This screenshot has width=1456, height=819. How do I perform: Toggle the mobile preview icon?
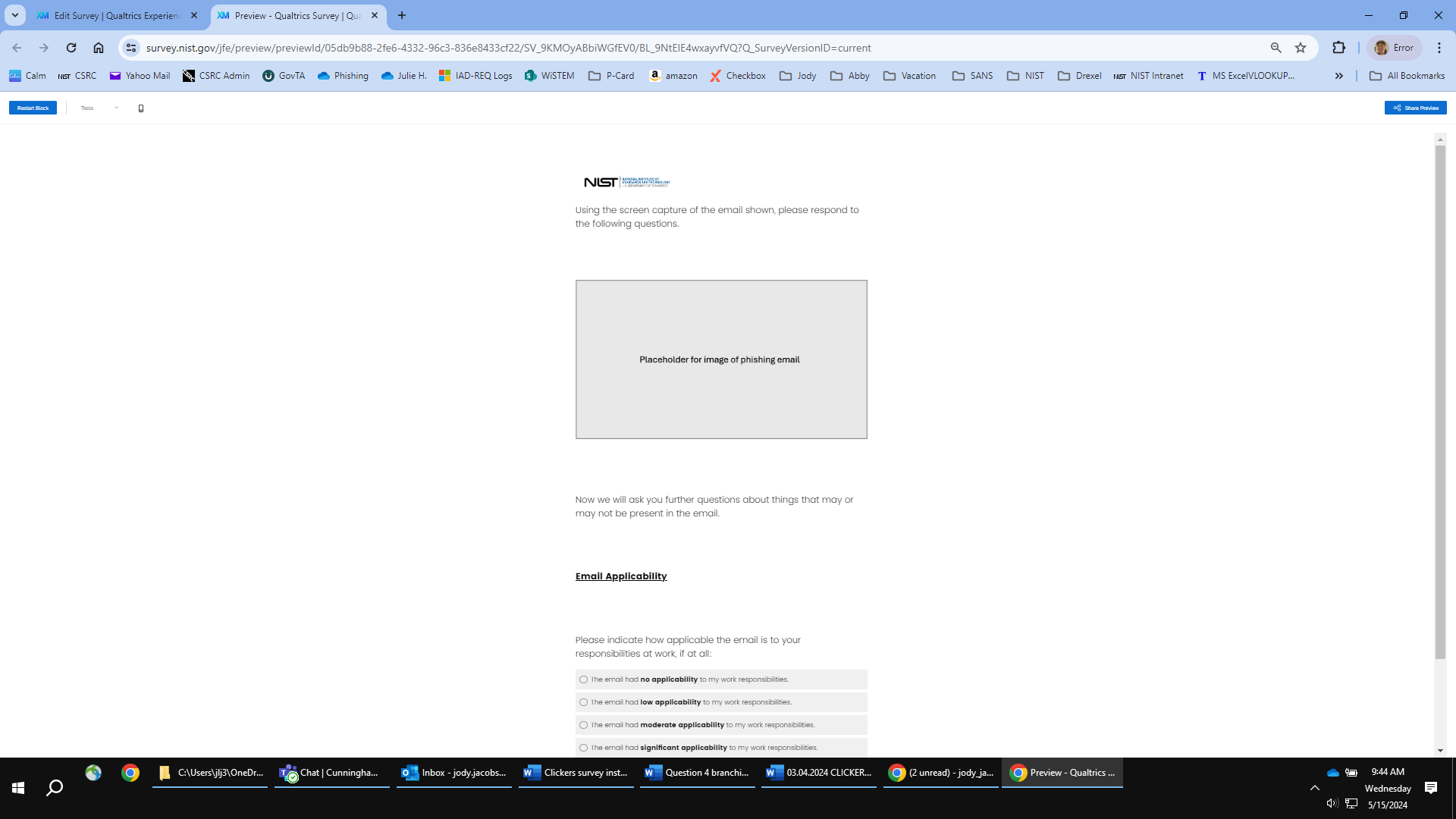[141, 108]
